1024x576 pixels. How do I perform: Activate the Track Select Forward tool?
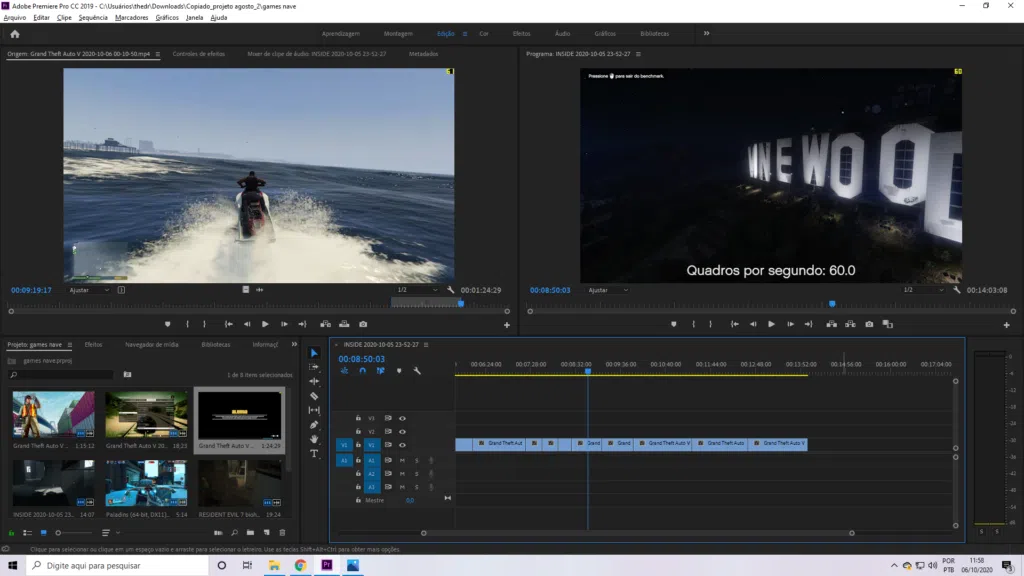tap(314, 367)
